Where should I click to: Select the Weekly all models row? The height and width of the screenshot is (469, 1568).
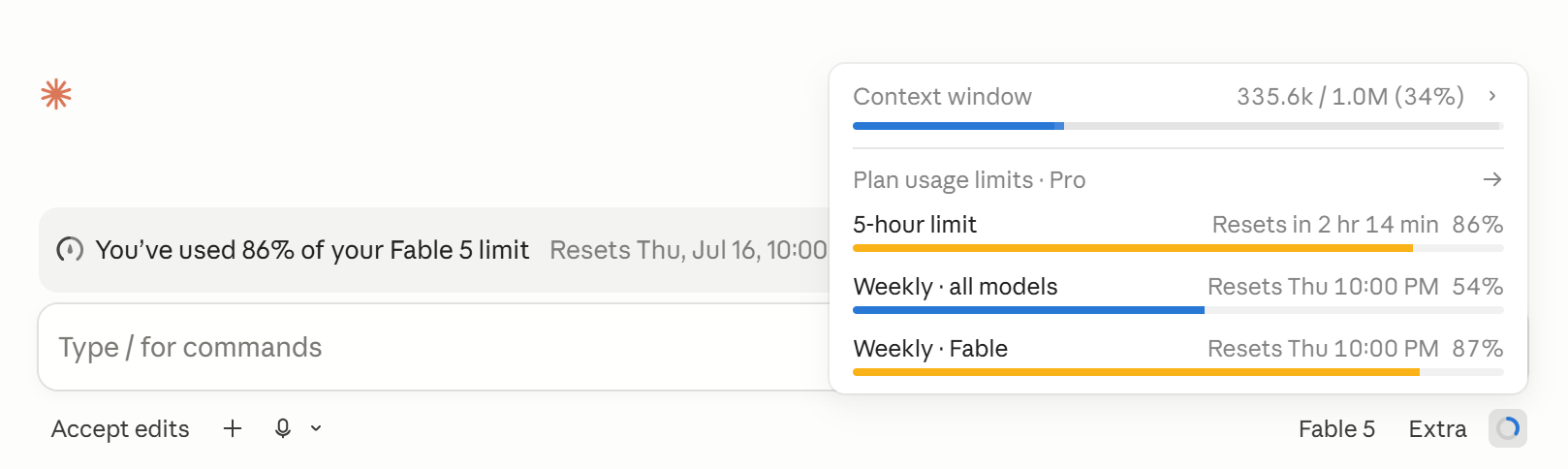1178,295
